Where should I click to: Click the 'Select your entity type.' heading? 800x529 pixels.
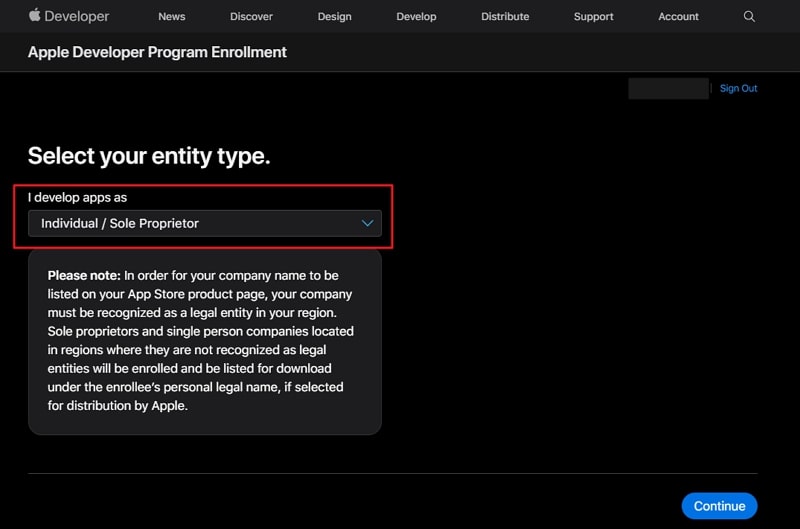(x=149, y=156)
